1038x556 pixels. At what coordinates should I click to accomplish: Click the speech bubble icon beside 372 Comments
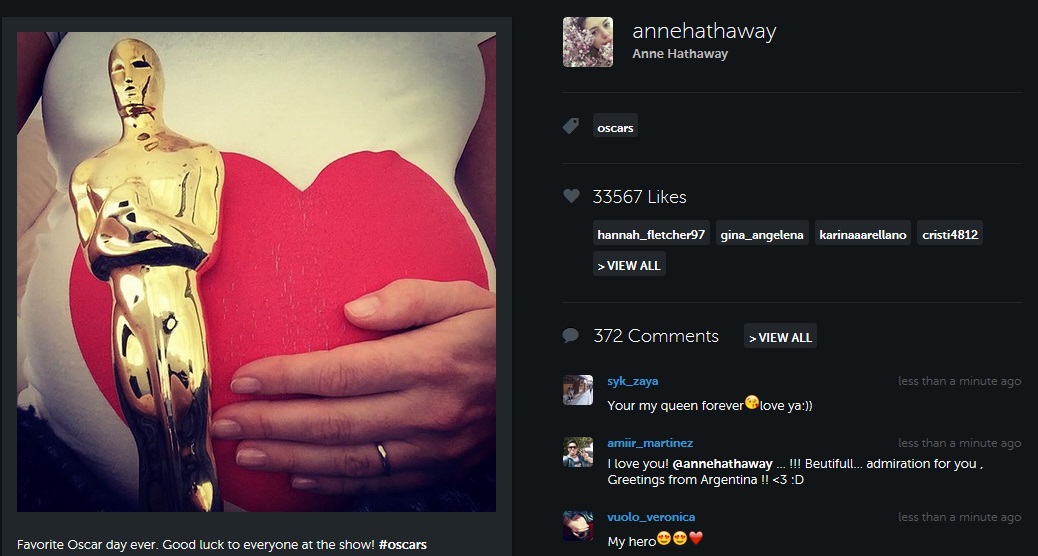click(571, 336)
